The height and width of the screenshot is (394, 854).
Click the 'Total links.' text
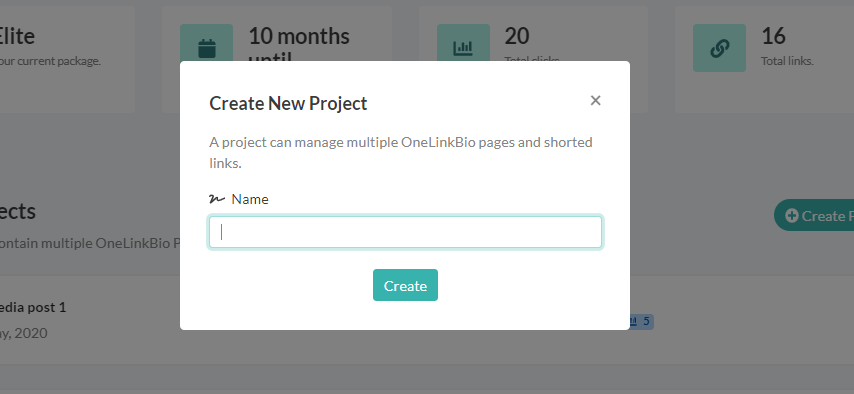coord(787,61)
